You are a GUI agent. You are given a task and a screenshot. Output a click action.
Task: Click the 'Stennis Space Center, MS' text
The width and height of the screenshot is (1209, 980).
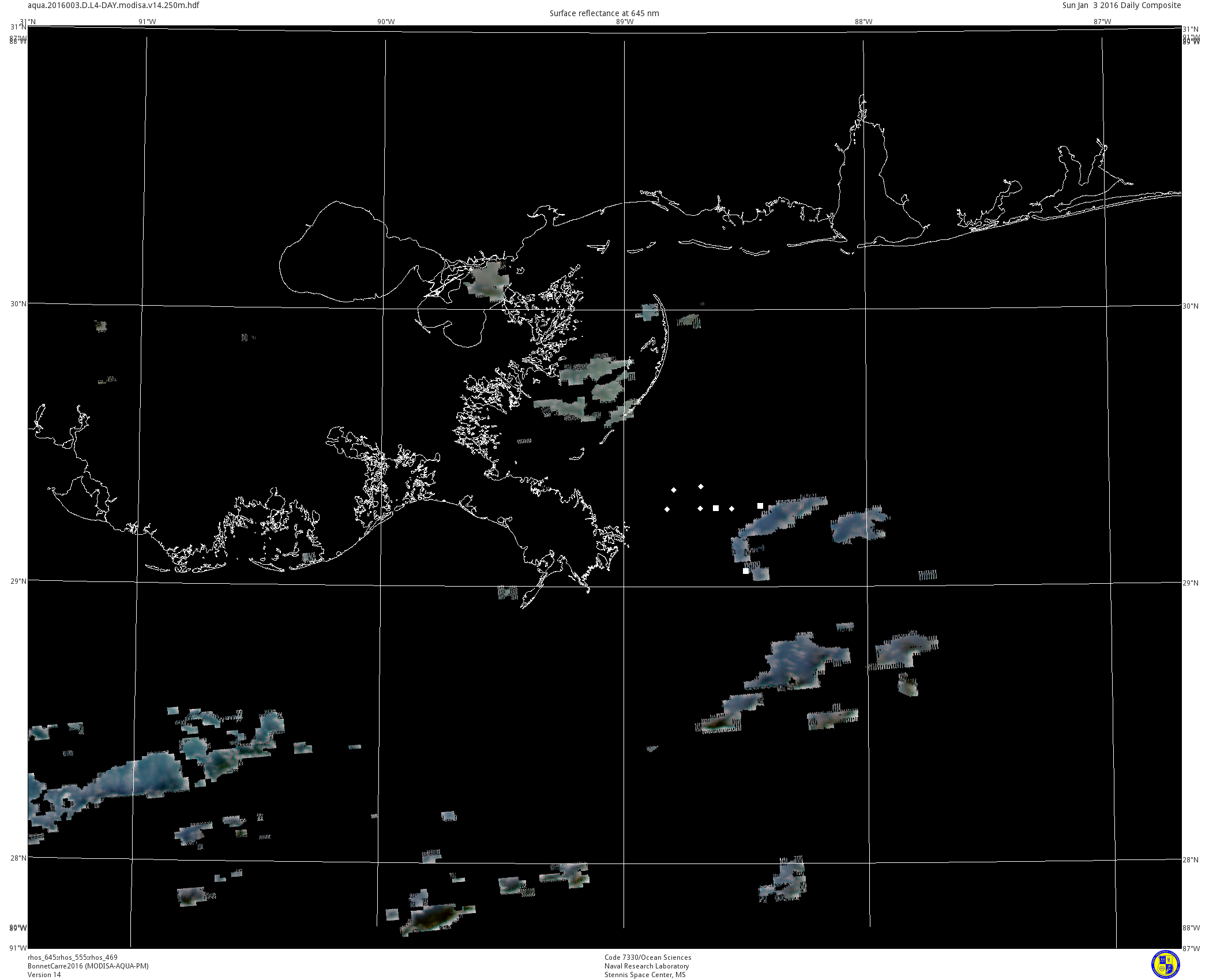[645, 975]
